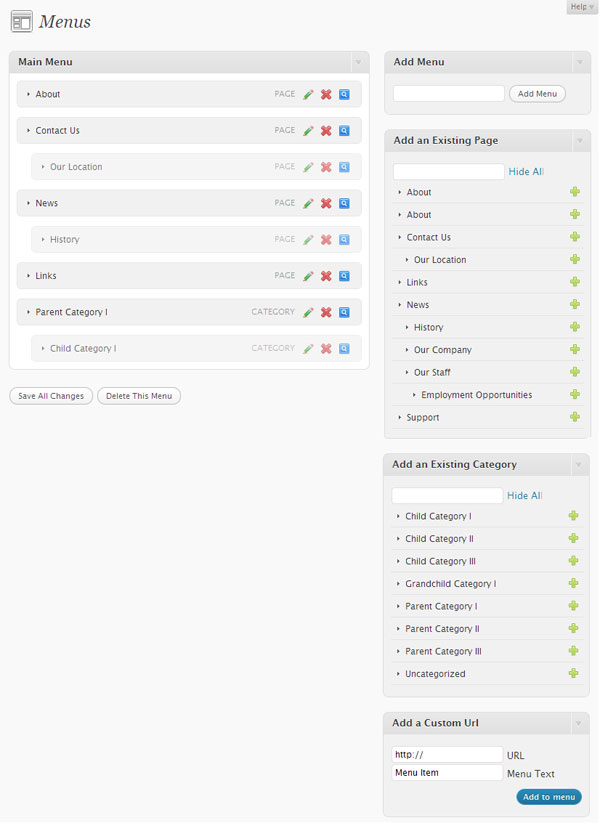The height and width of the screenshot is (823, 600).
Task: Click the Delete This Menu button
Action: (139, 396)
